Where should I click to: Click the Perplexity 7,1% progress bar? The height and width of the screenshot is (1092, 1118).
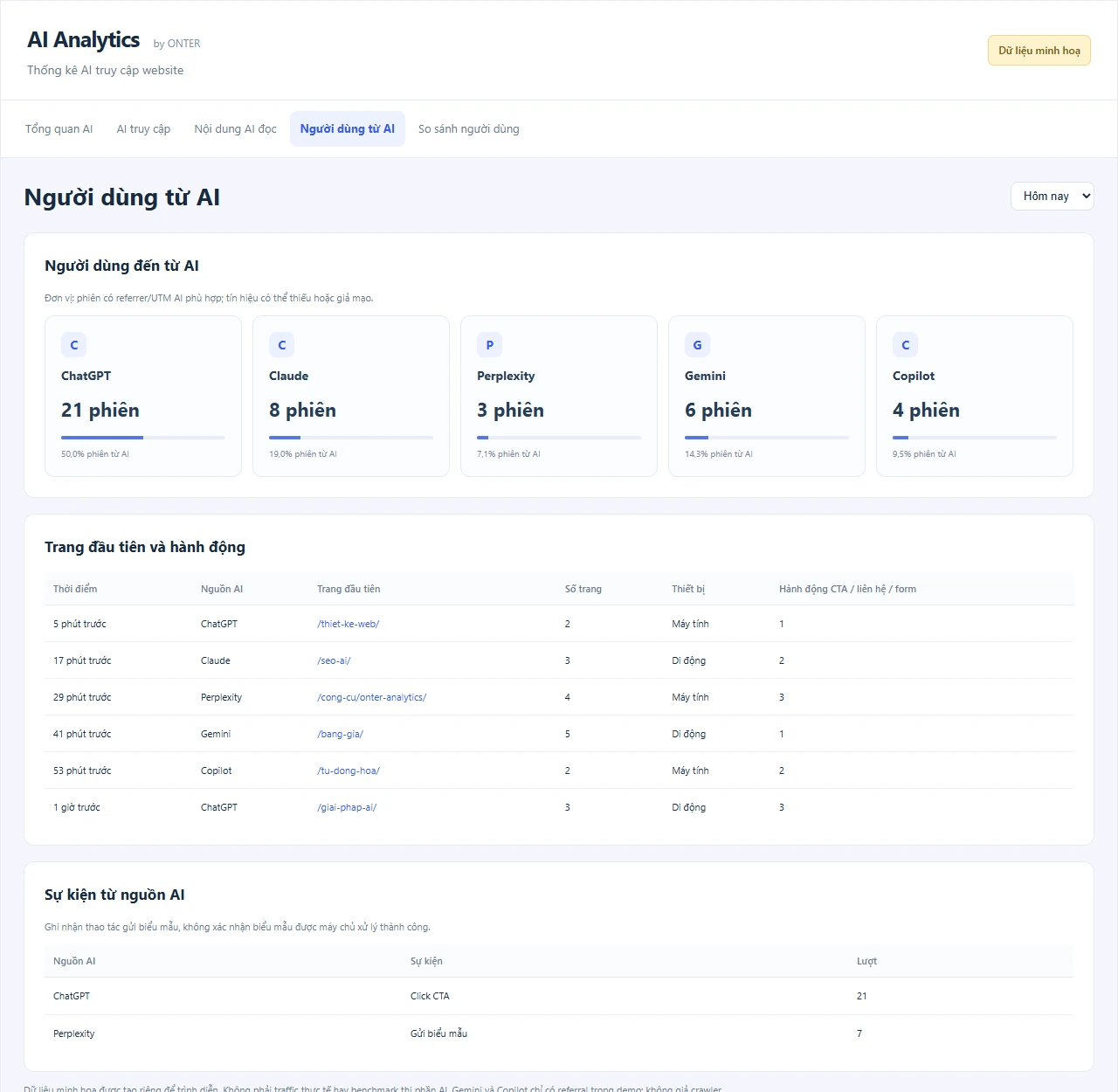(x=559, y=438)
